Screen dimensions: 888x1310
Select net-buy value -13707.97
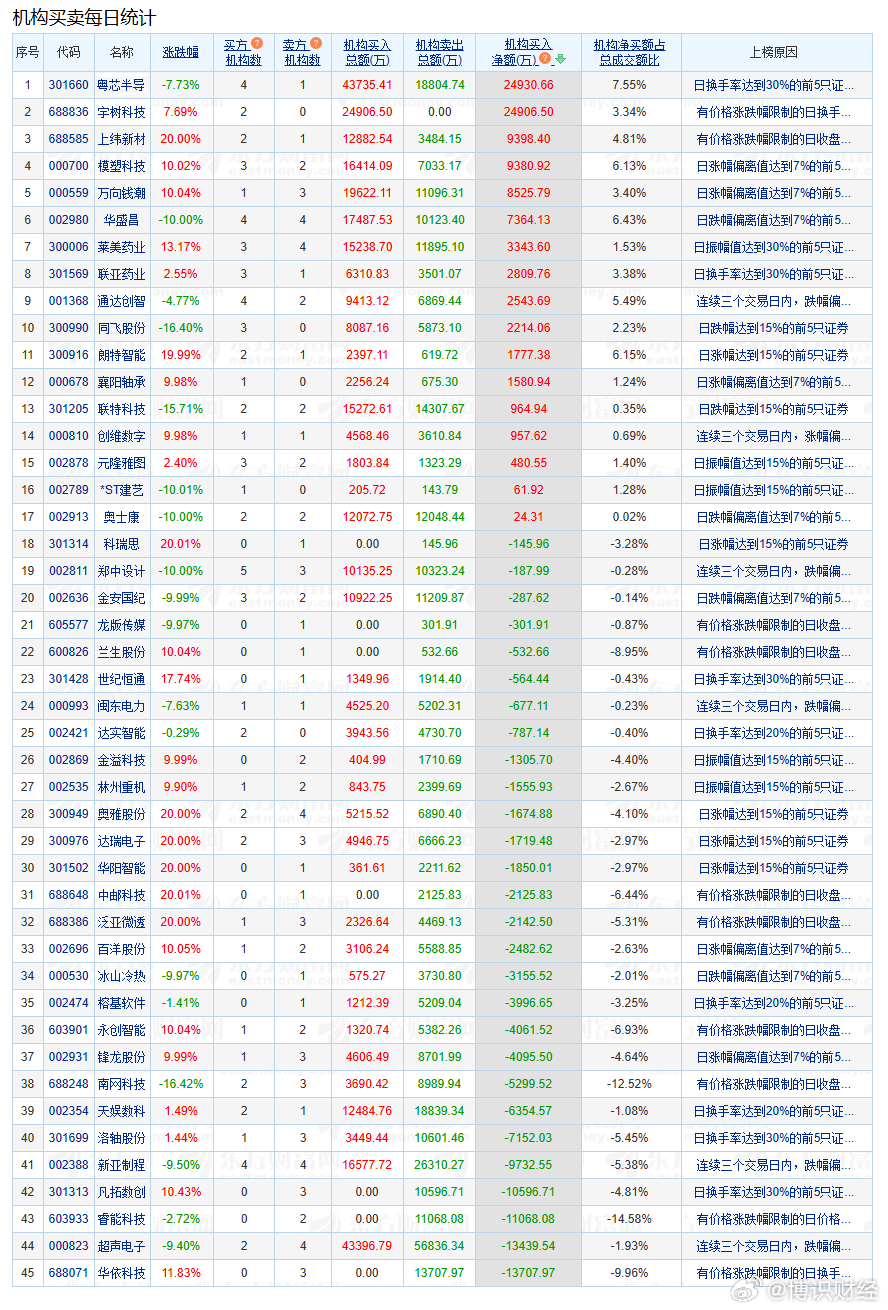527,1273
